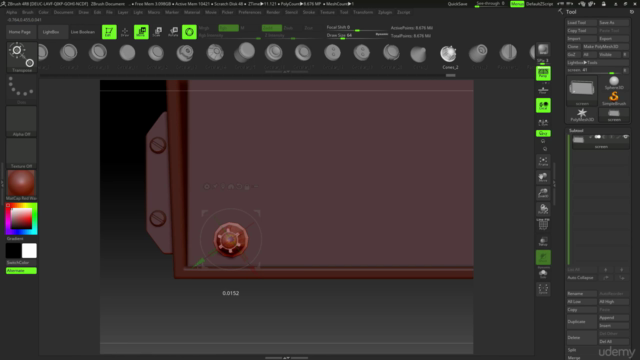
Task: Toggle the screen subtool eye visibility
Action: click(x=625, y=137)
